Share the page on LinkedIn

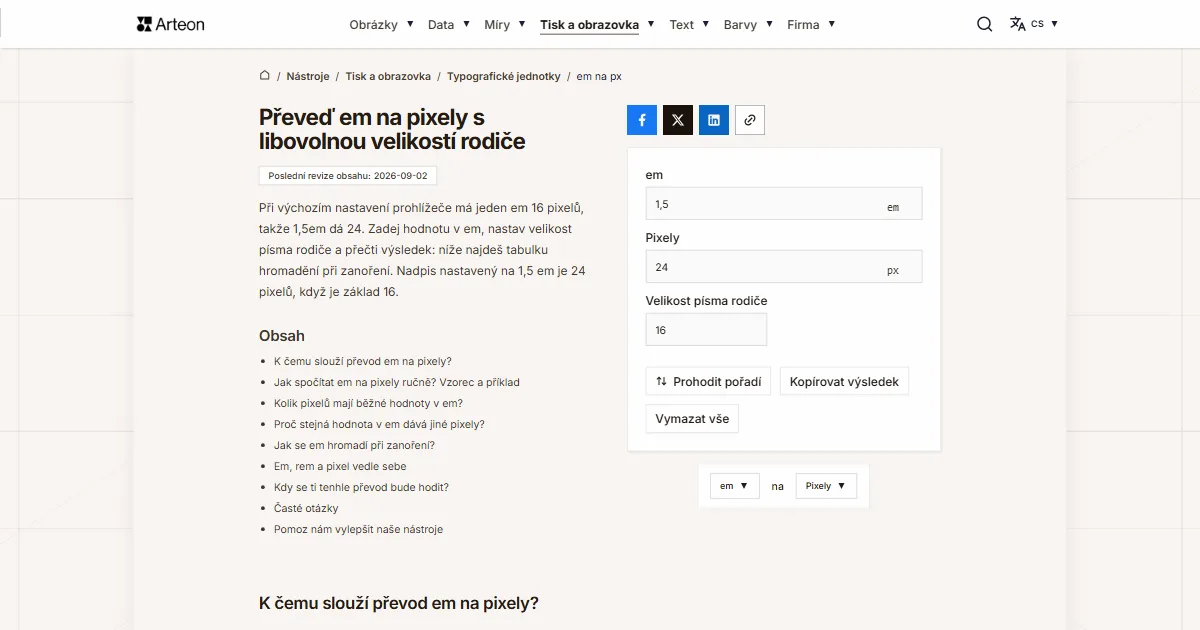(714, 120)
